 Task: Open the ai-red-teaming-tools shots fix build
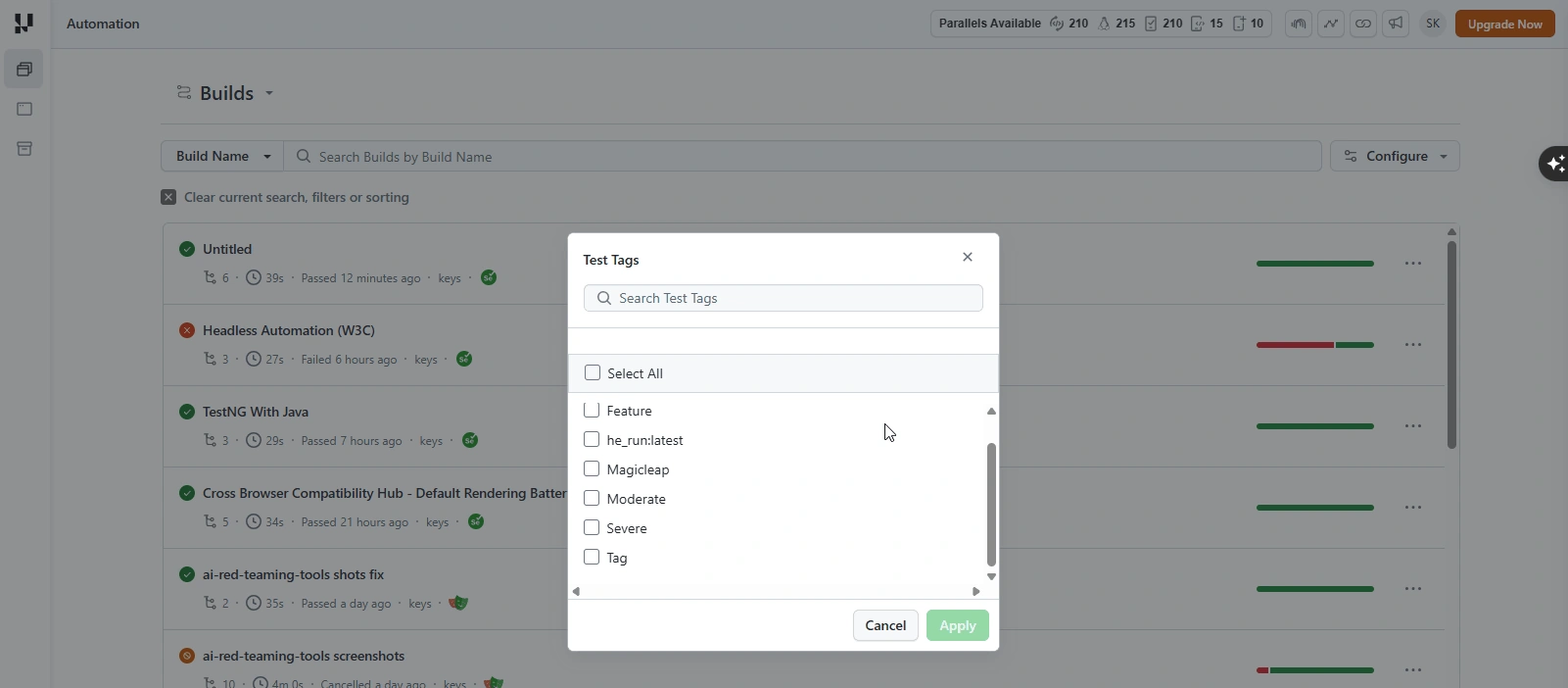pyautogui.click(x=294, y=574)
